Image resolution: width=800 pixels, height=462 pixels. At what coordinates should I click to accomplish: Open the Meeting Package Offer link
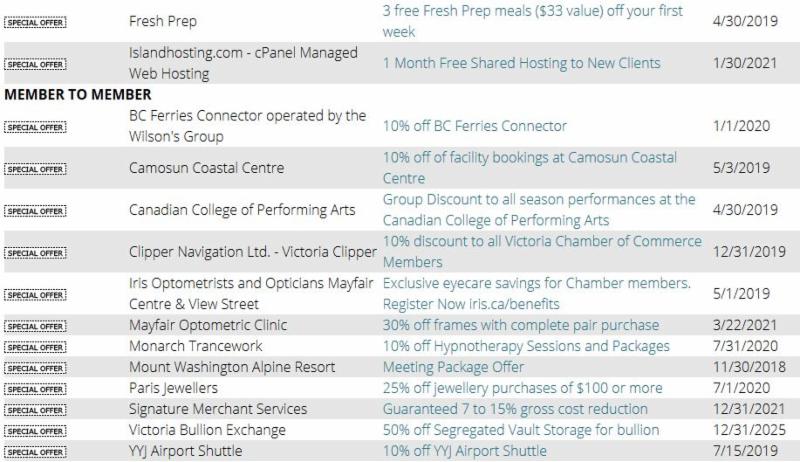pyautogui.click(x=453, y=367)
